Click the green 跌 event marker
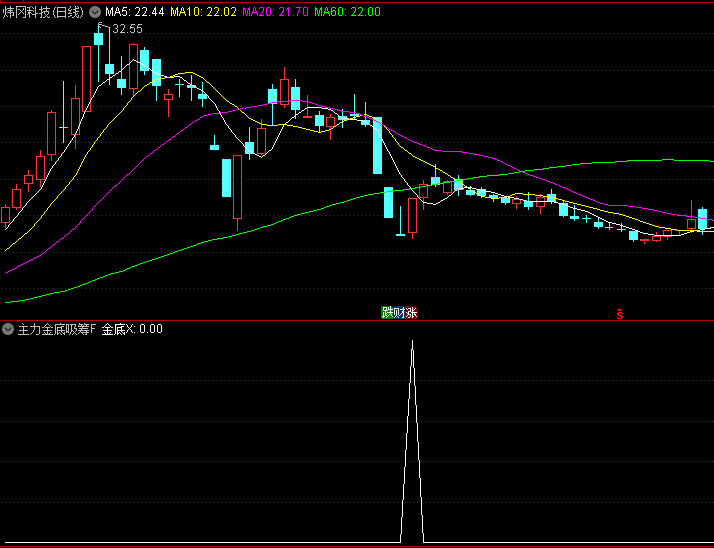The height and width of the screenshot is (548, 714). [x=386, y=313]
